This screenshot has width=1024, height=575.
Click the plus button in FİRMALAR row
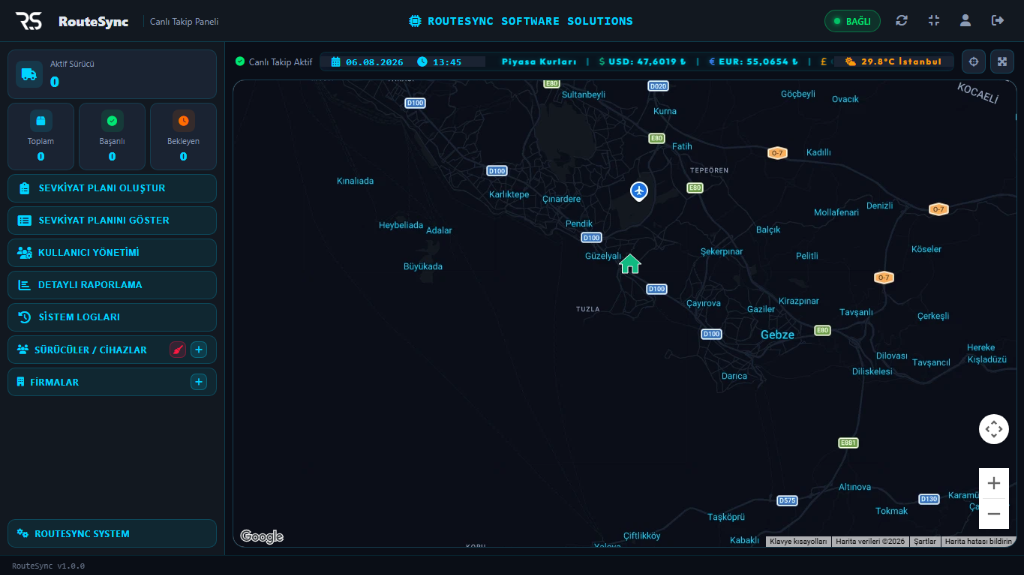[x=199, y=382]
